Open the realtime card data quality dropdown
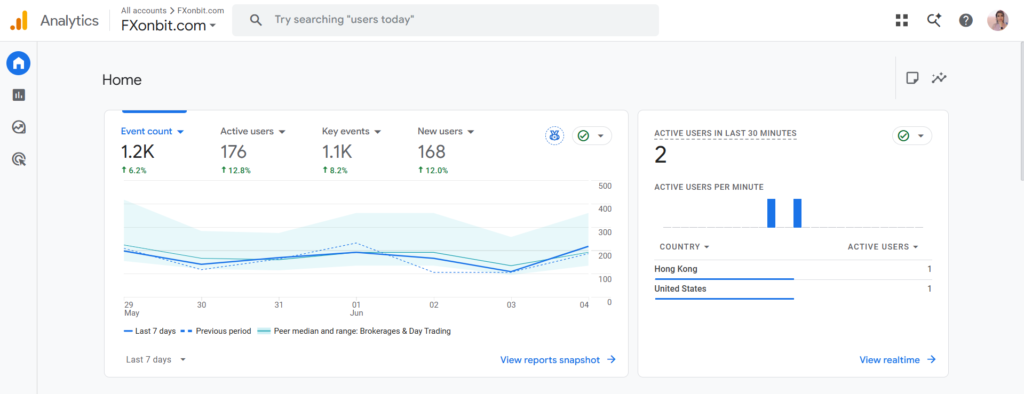Image resolution: width=1024 pixels, height=394 pixels. [x=912, y=136]
